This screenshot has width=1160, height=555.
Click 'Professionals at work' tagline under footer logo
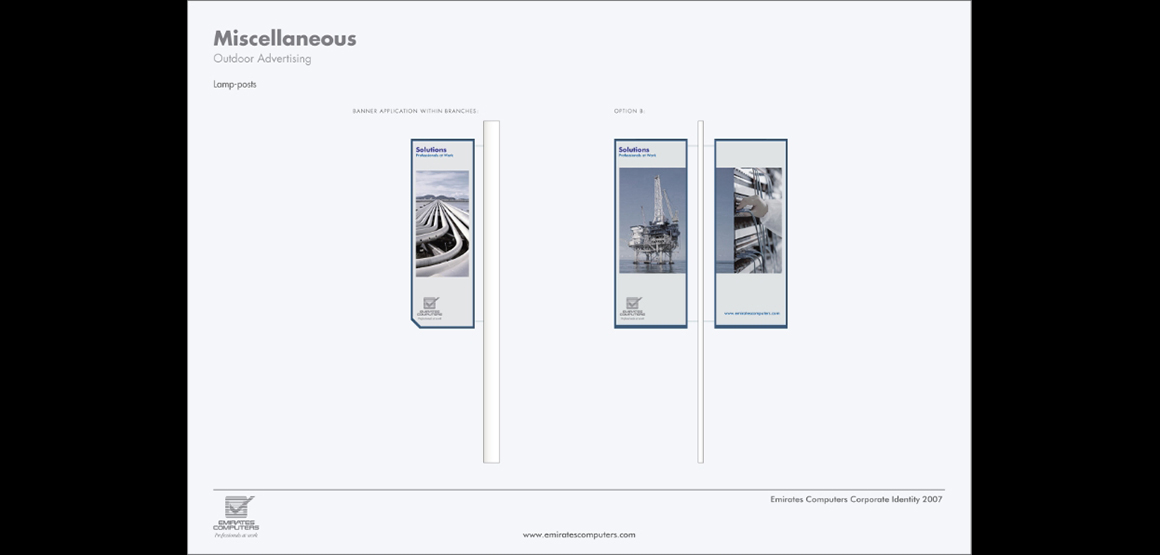[236, 536]
